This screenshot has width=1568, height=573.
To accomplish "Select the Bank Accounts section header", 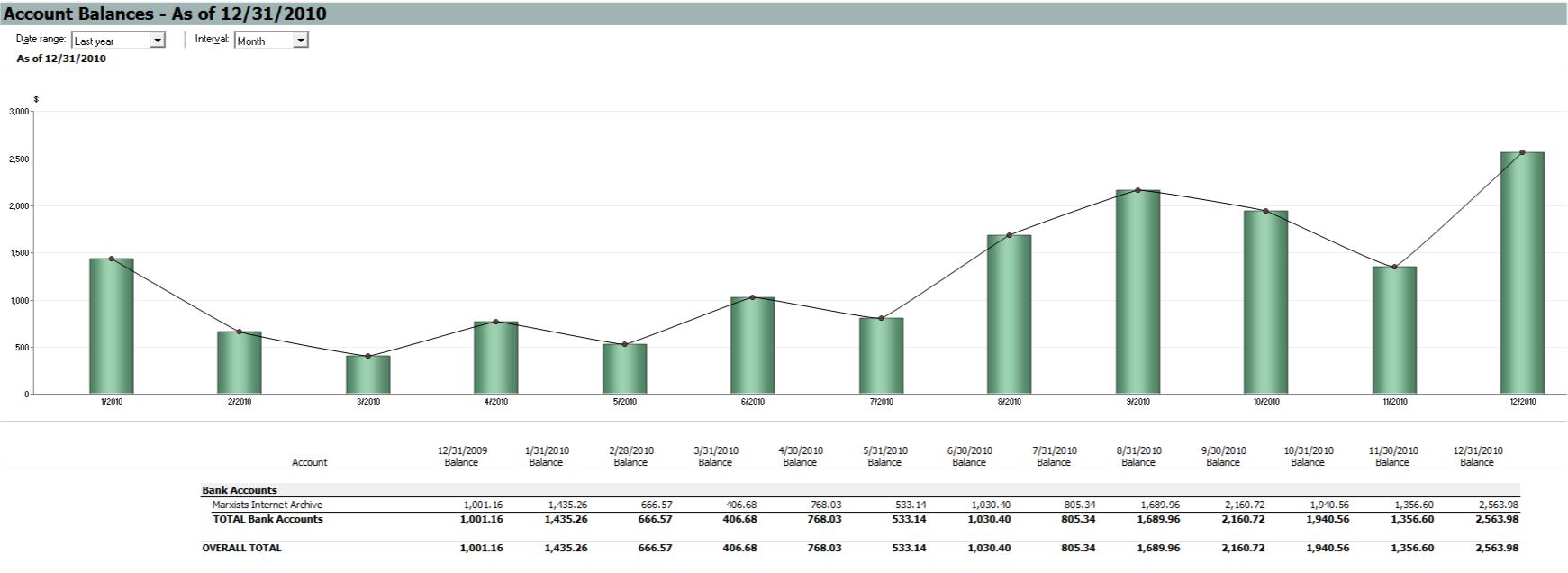I will [x=240, y=491].
